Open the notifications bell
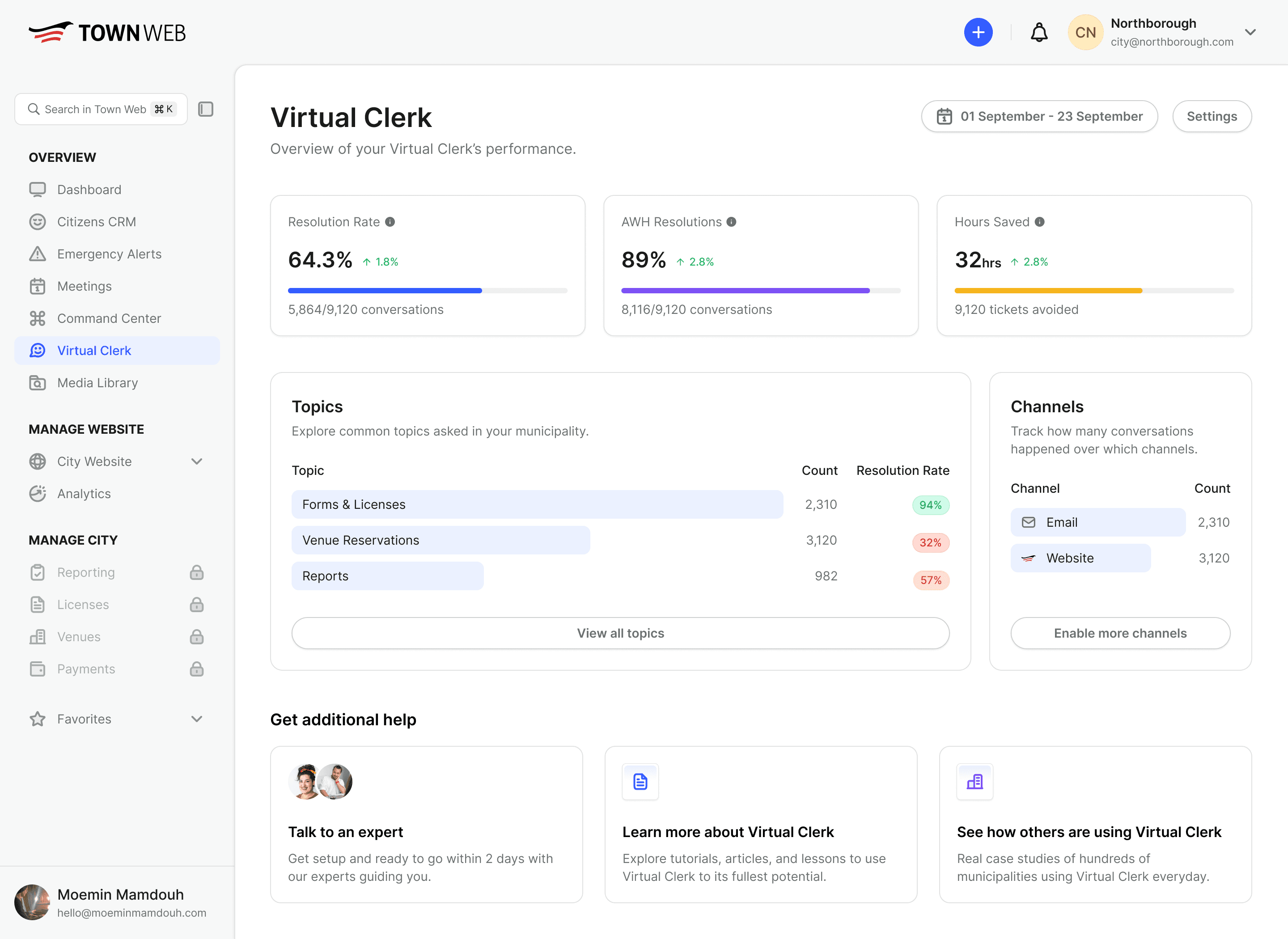This screenshot has width=1288, height=939. coord(1039,32)
